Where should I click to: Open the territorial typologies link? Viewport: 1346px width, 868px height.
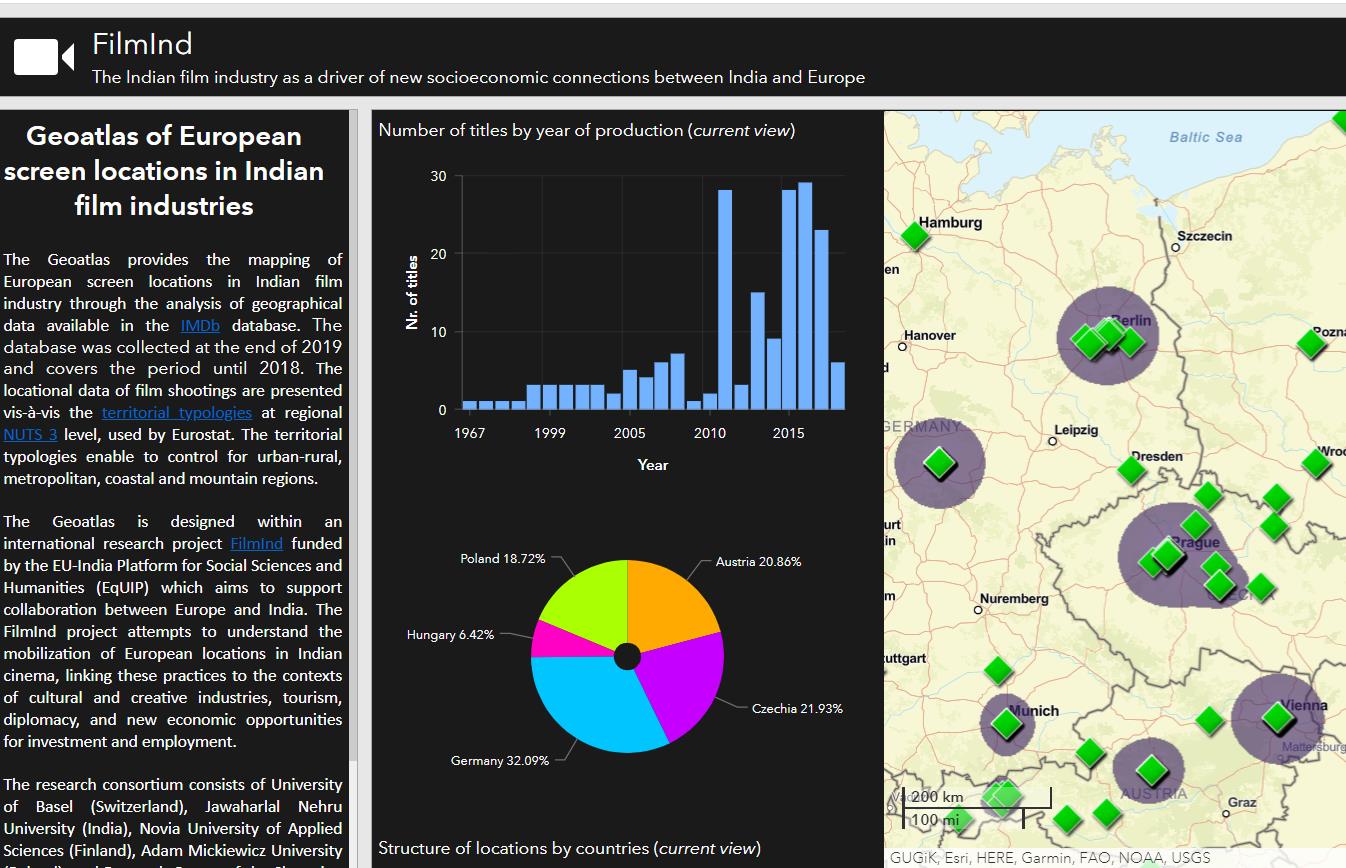click(x=177, y=413)
